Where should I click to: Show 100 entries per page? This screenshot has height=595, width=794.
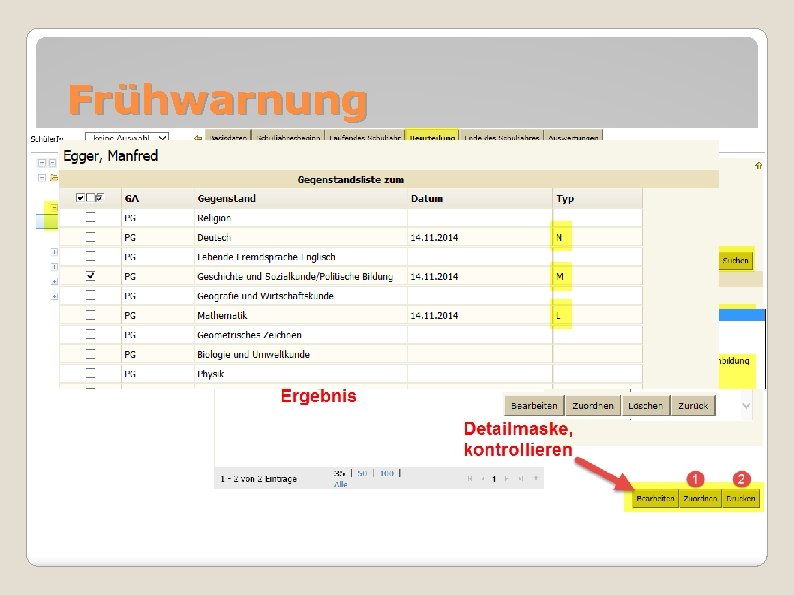(x=387, y=473)
